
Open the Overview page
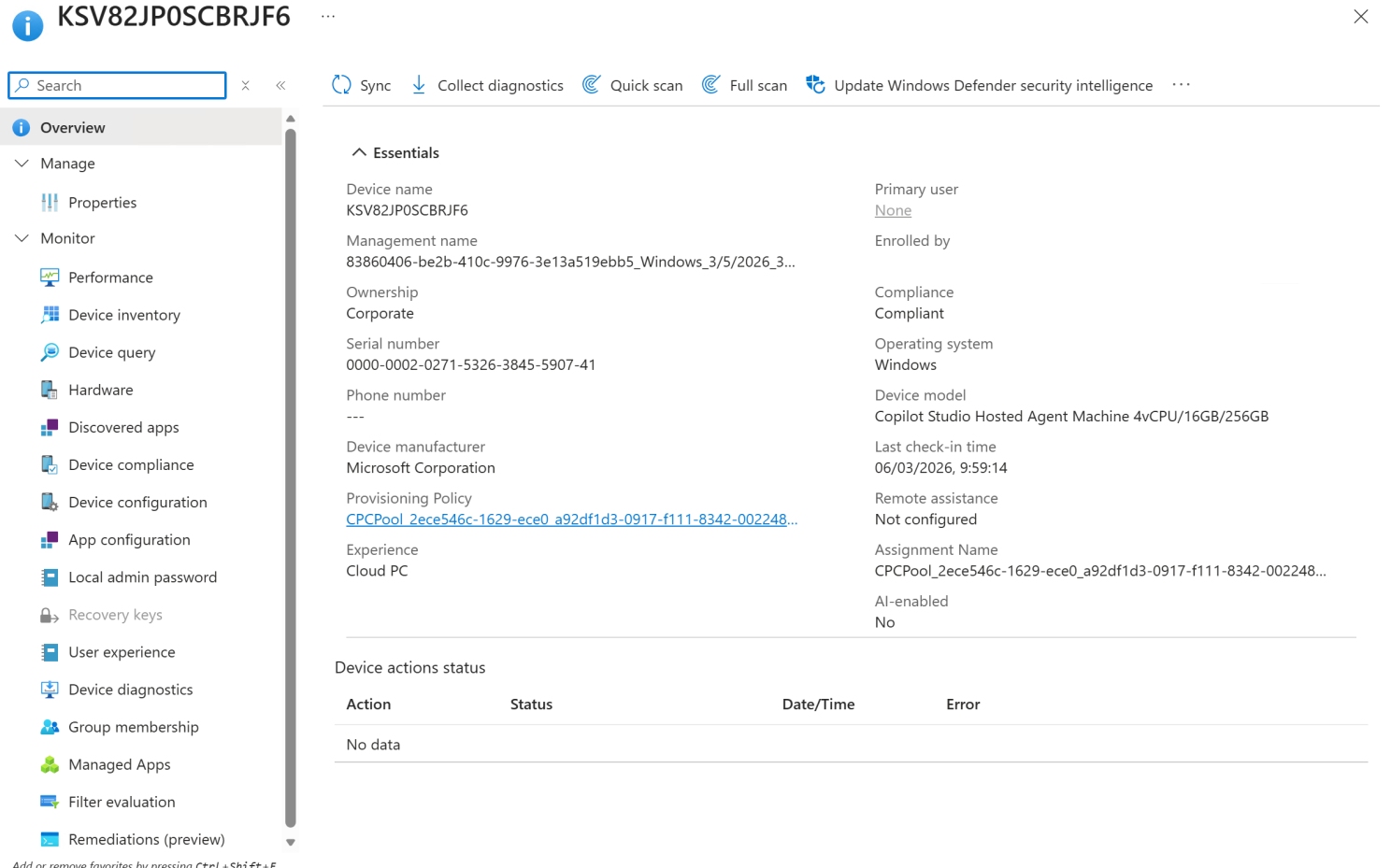[x=141, y=127]
